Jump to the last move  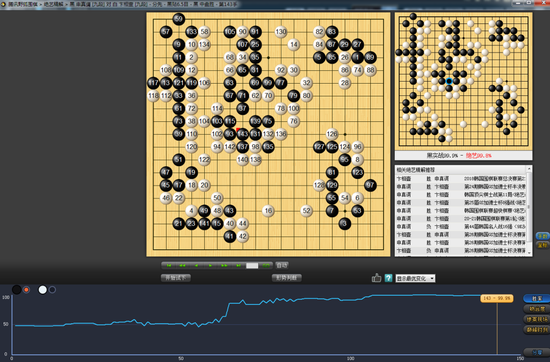point(239,266)
